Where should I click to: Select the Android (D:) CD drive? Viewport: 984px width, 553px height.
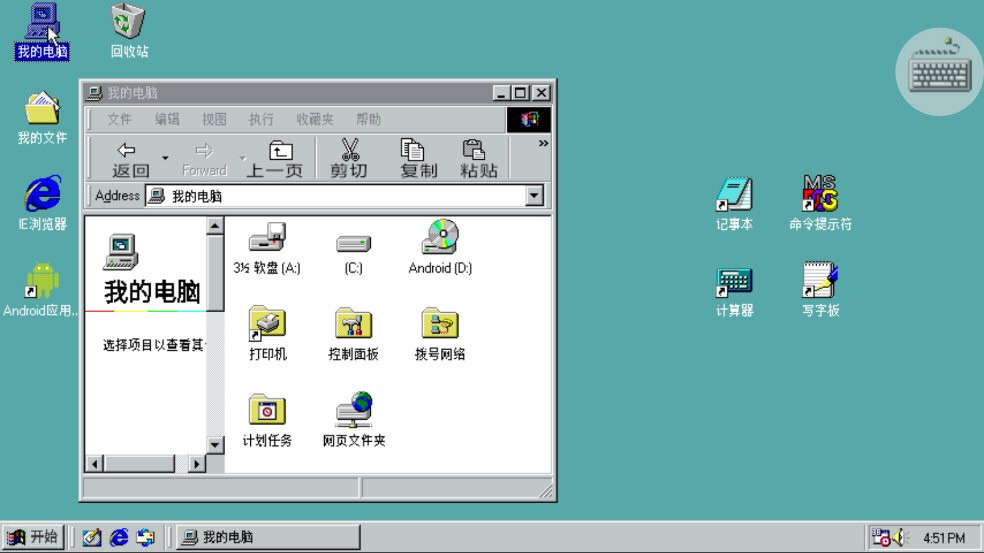[440, 247]
